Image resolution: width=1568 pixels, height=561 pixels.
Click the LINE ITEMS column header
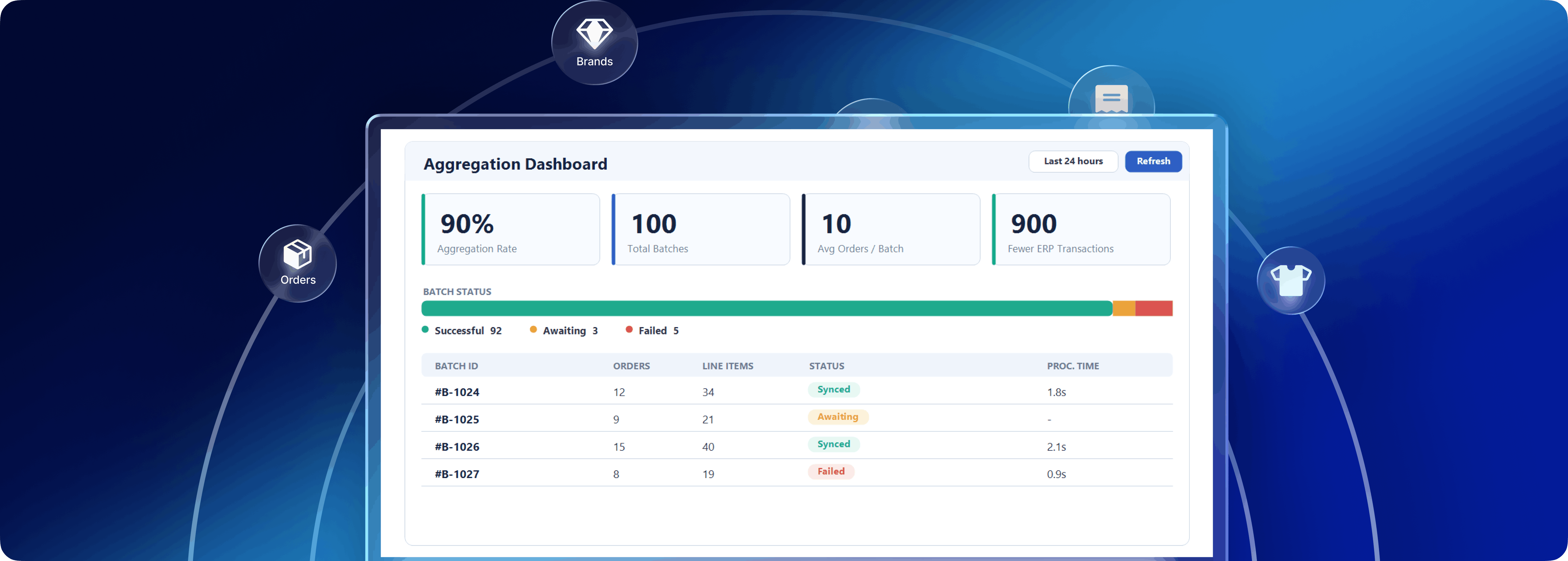tap(728, 366)
